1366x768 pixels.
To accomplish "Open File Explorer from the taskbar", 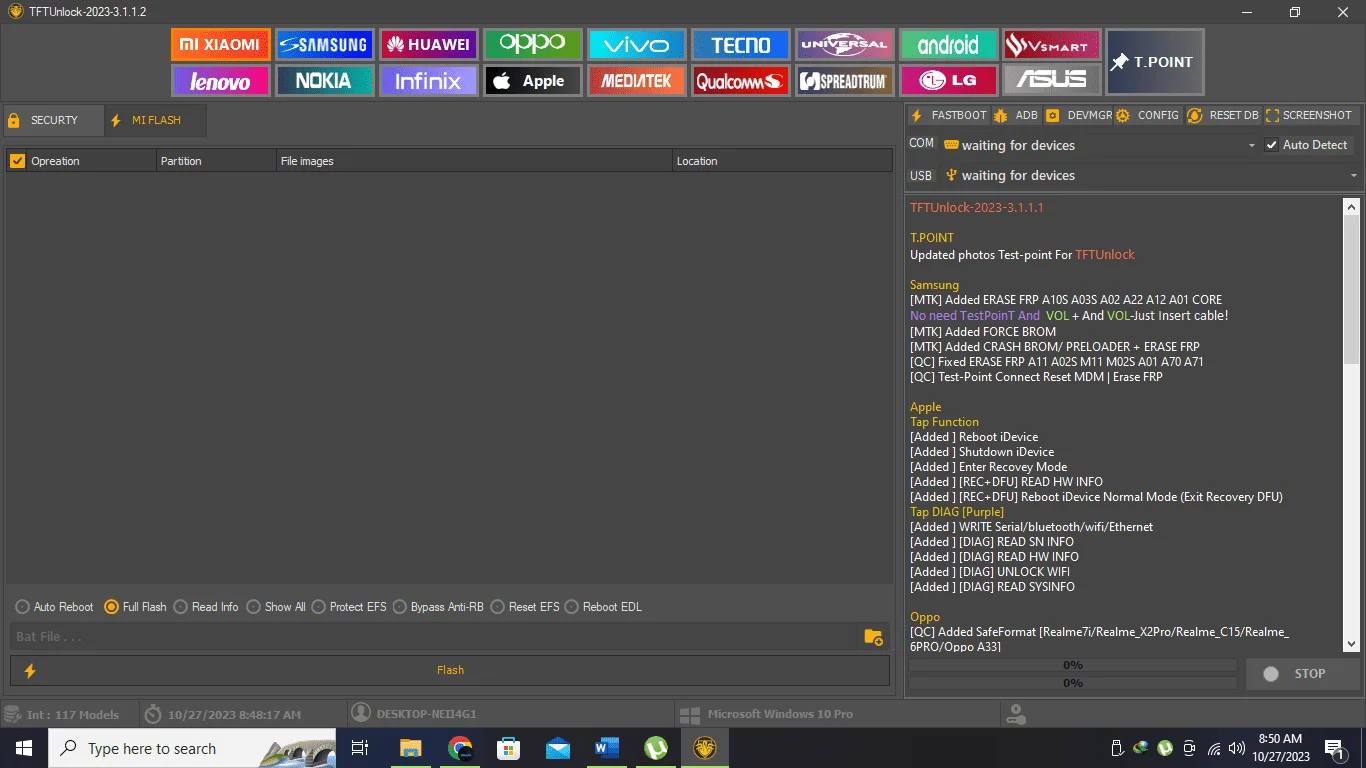I will click(x=411, y=748).
